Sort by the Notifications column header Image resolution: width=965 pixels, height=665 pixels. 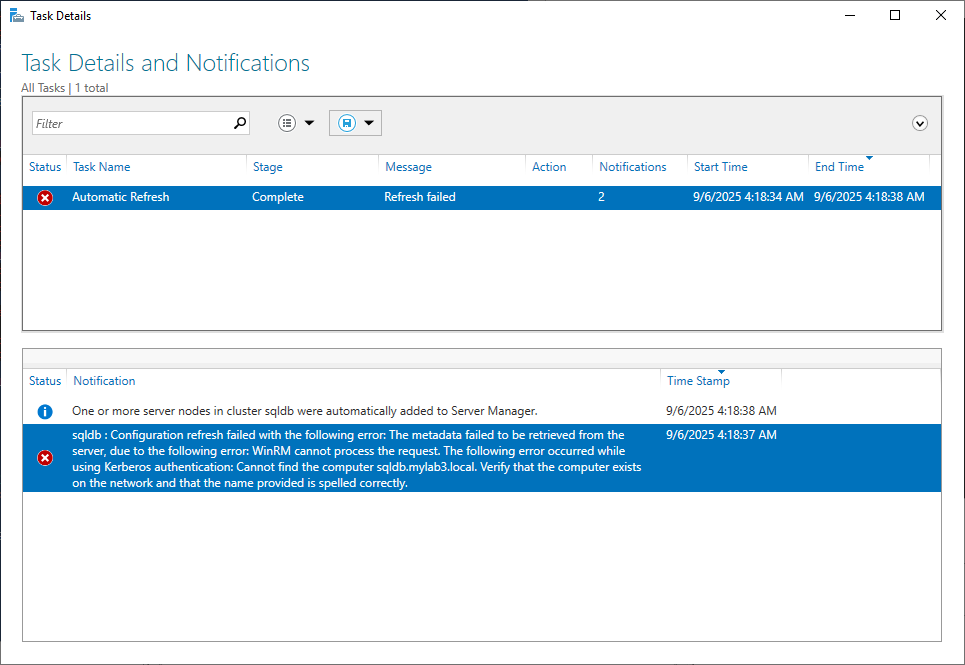click(633, 167)
